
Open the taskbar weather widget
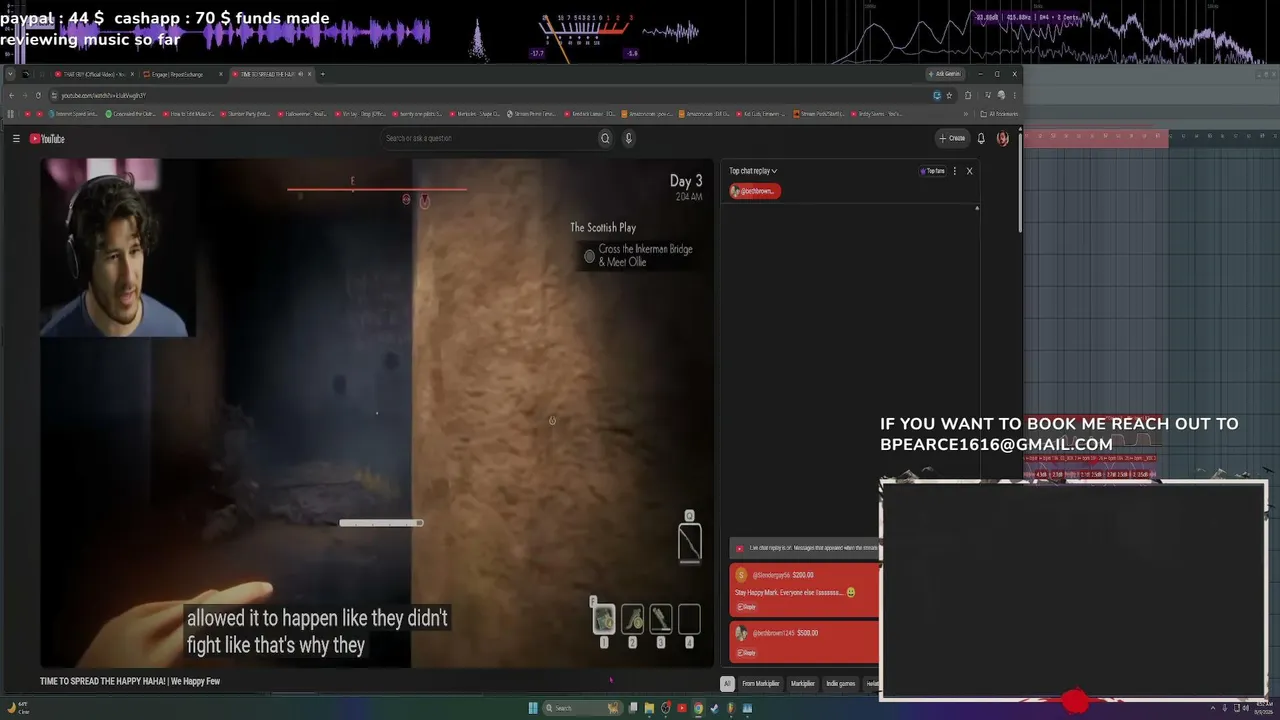tap(18, 708)
